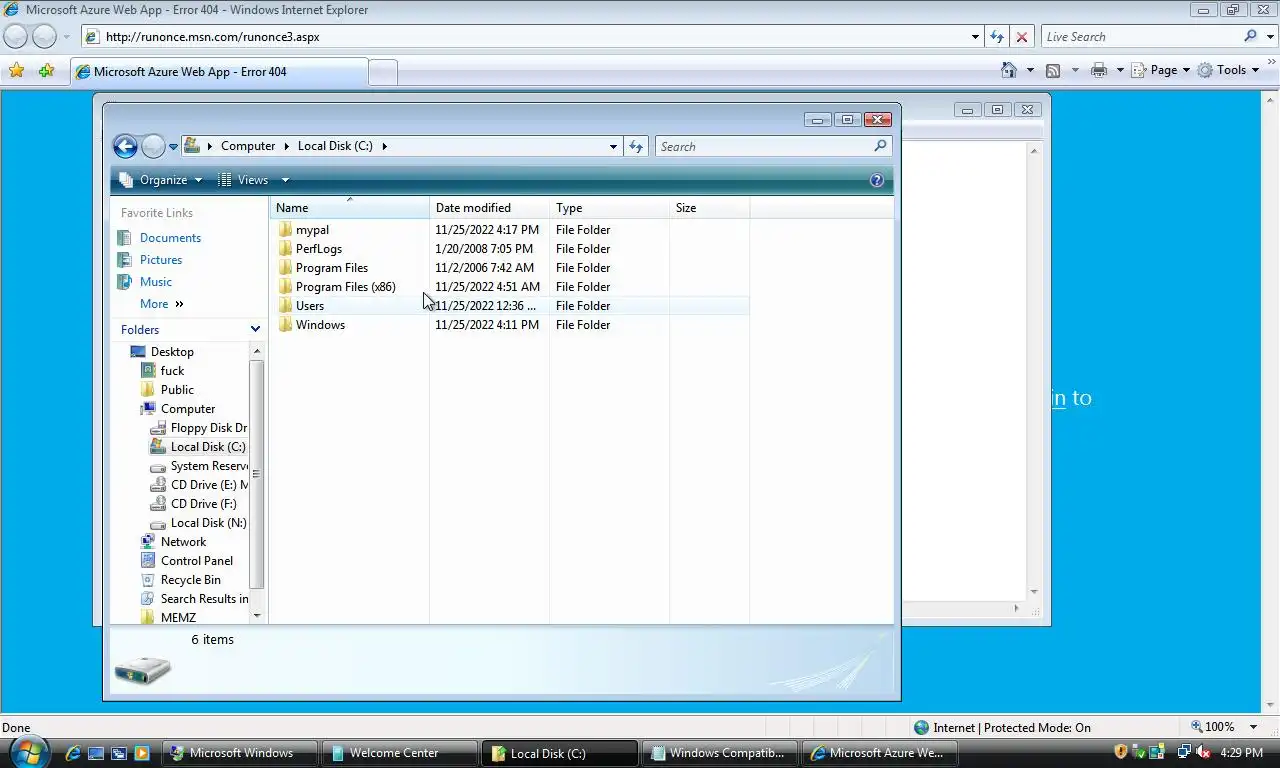Click Switch between windows Quick Launch icon

(x=119, y=753)
